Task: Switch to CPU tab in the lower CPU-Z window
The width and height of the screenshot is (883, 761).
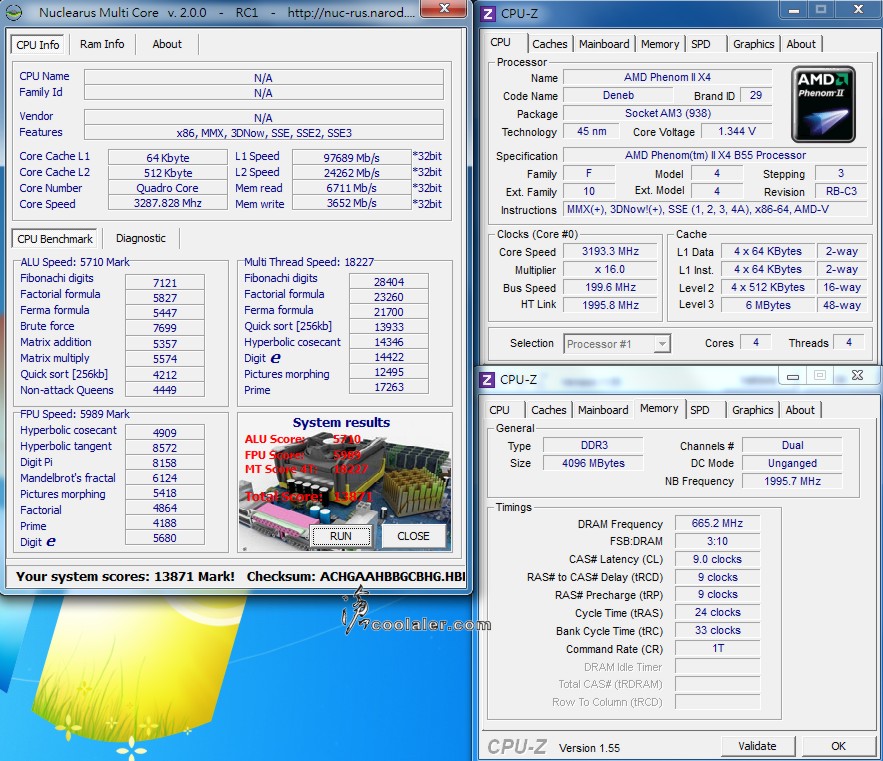Action: 500,410
